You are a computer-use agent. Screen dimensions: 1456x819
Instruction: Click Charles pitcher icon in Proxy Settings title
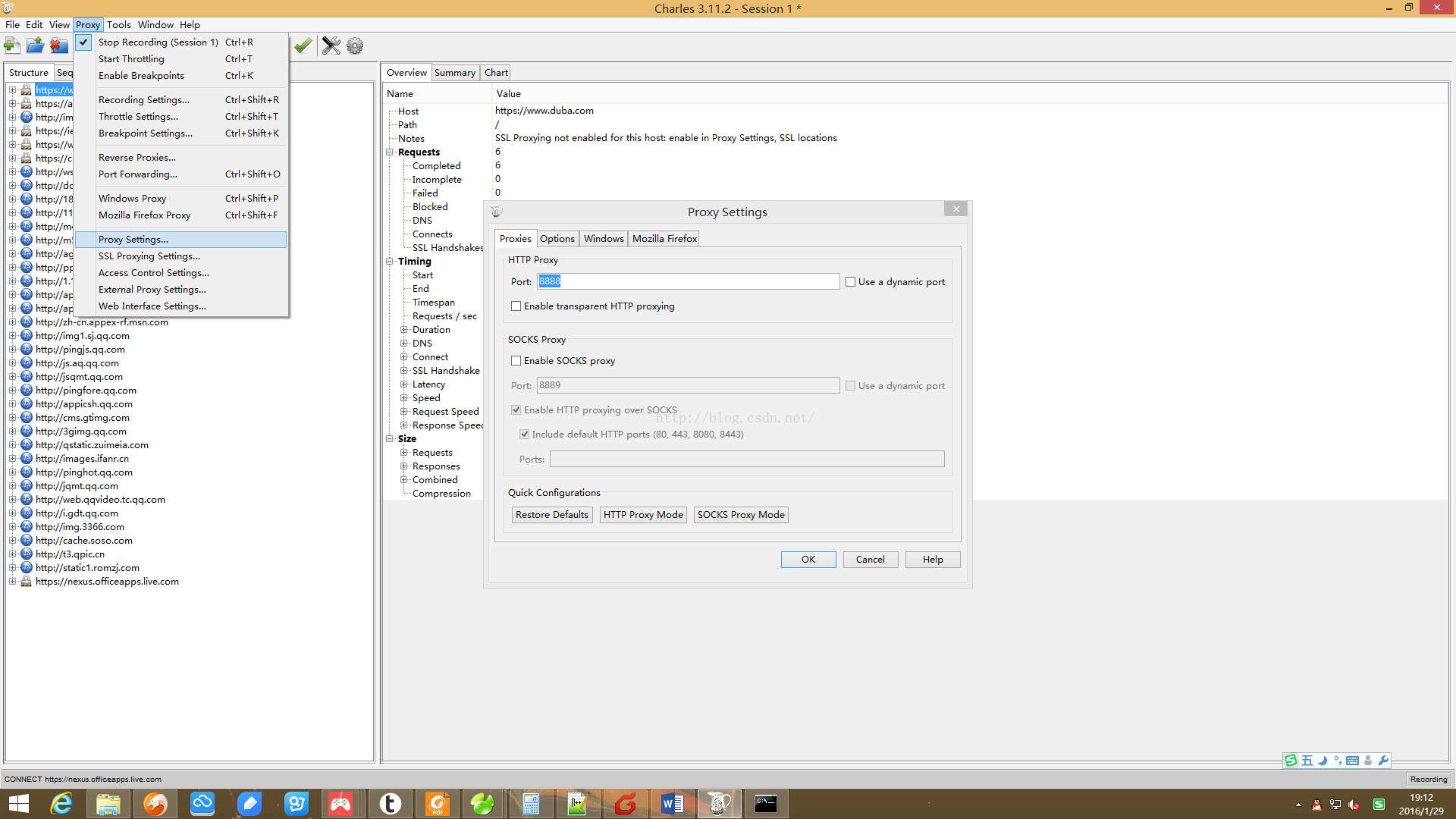[497, 212]
